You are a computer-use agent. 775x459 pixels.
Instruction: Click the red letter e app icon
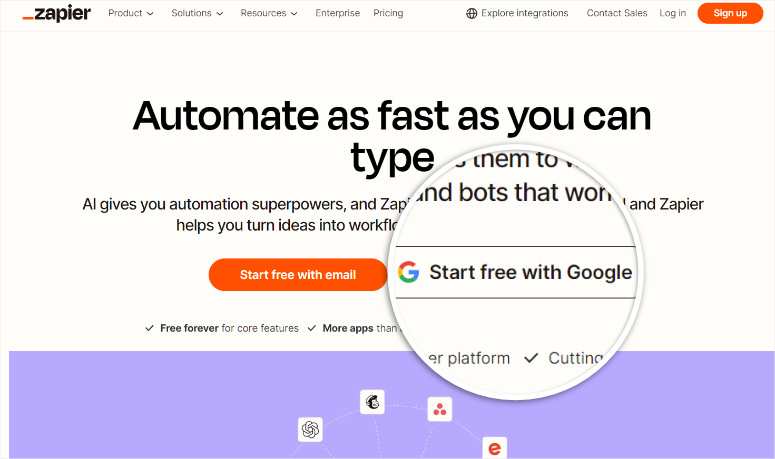pyautogui.click(x=494, y=448)
